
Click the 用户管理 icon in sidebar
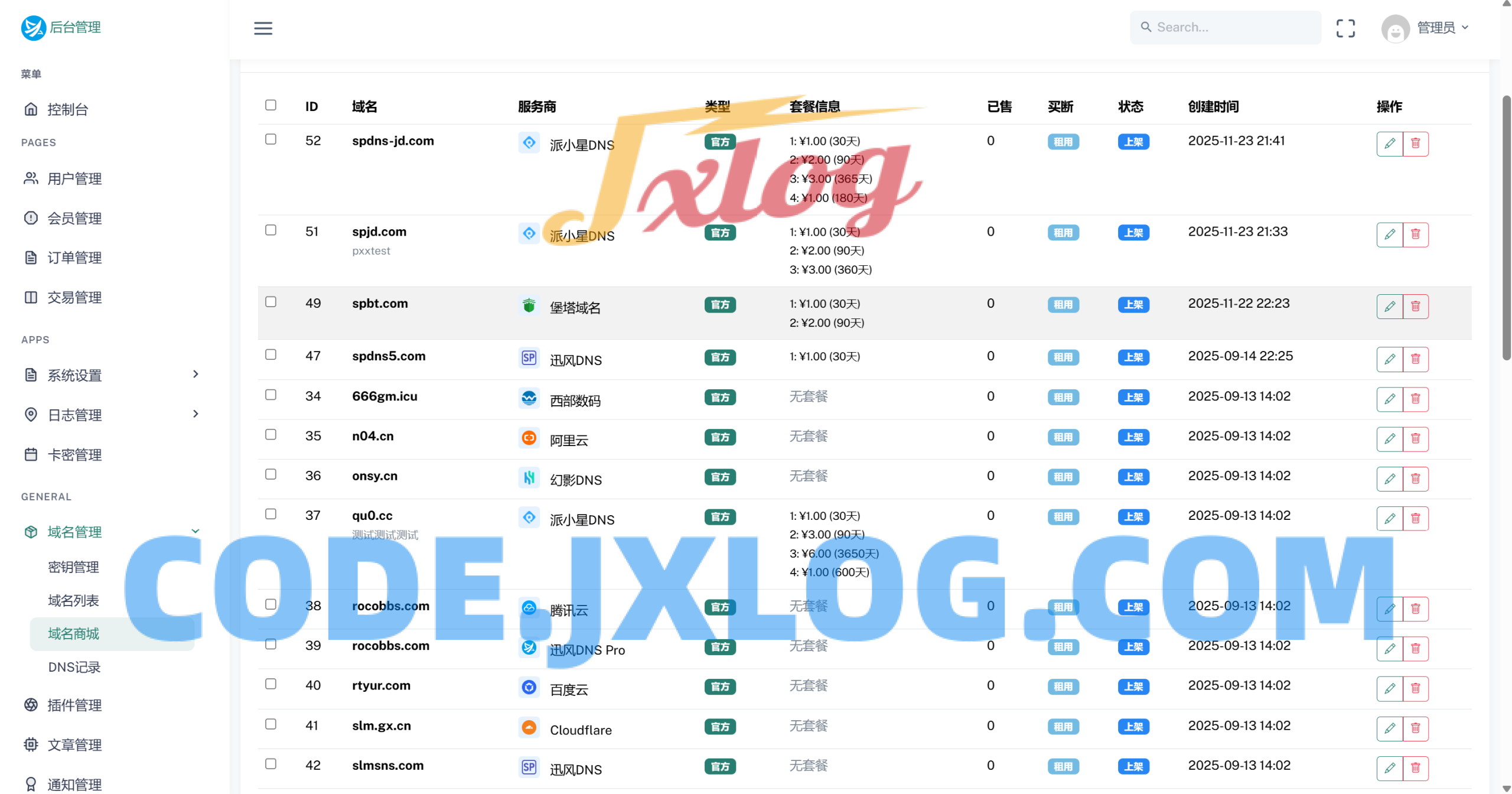pyautogui.click(x=31, y=178)
